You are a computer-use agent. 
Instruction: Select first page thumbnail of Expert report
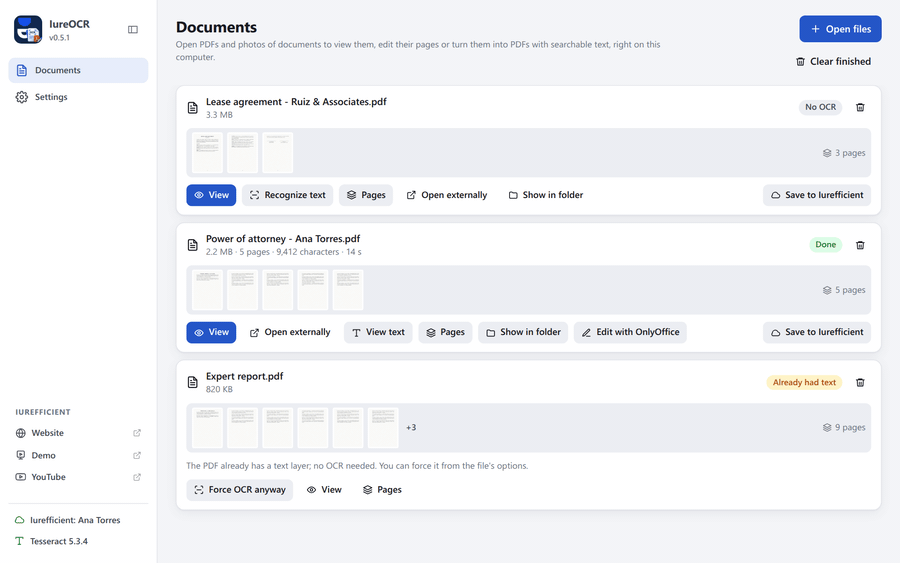point(207,428)
